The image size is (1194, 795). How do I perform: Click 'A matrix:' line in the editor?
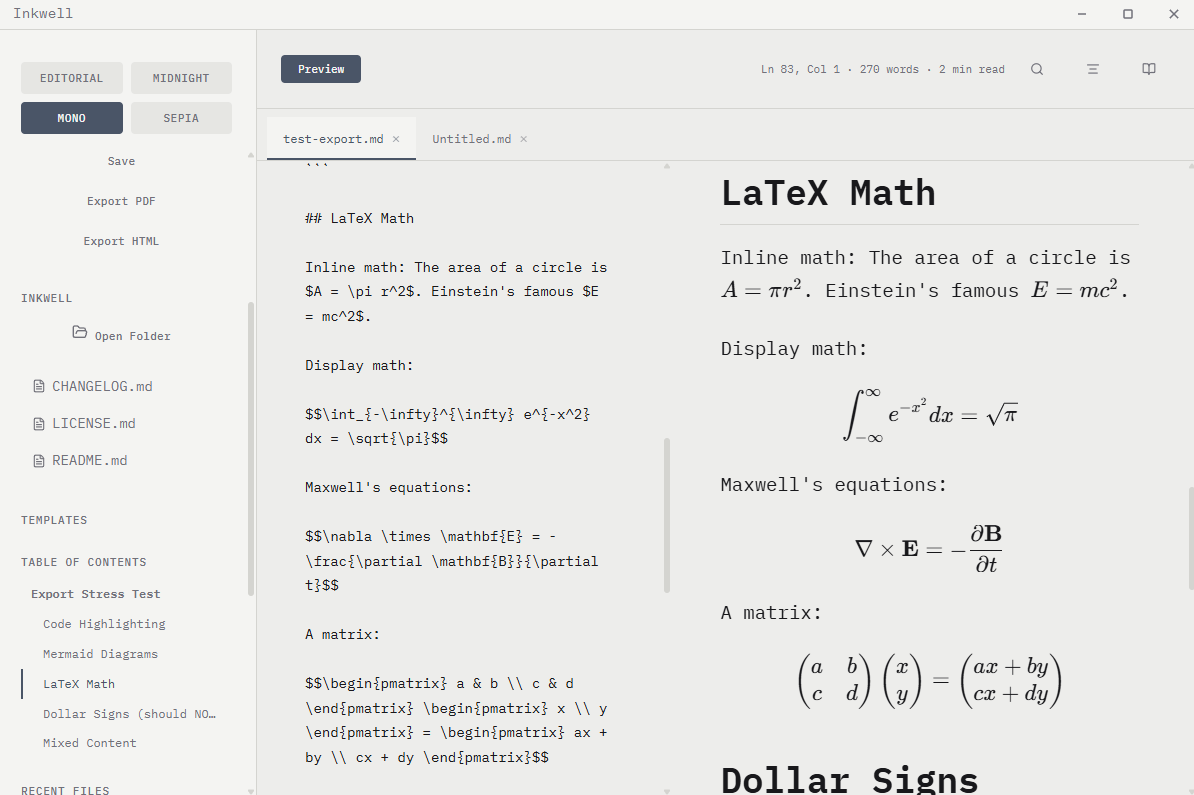click(342, 634)
